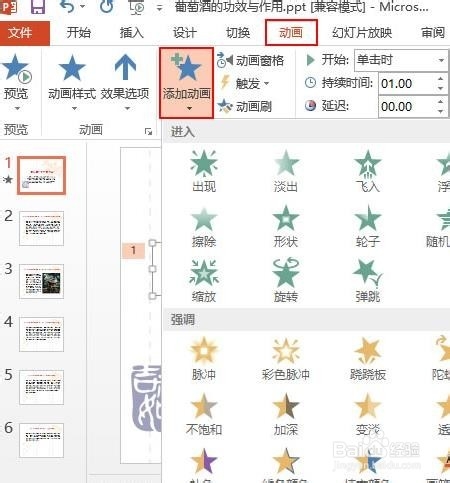
Task: Expand the 动画样式 dropdown arrow
Action: pos(74,108)
